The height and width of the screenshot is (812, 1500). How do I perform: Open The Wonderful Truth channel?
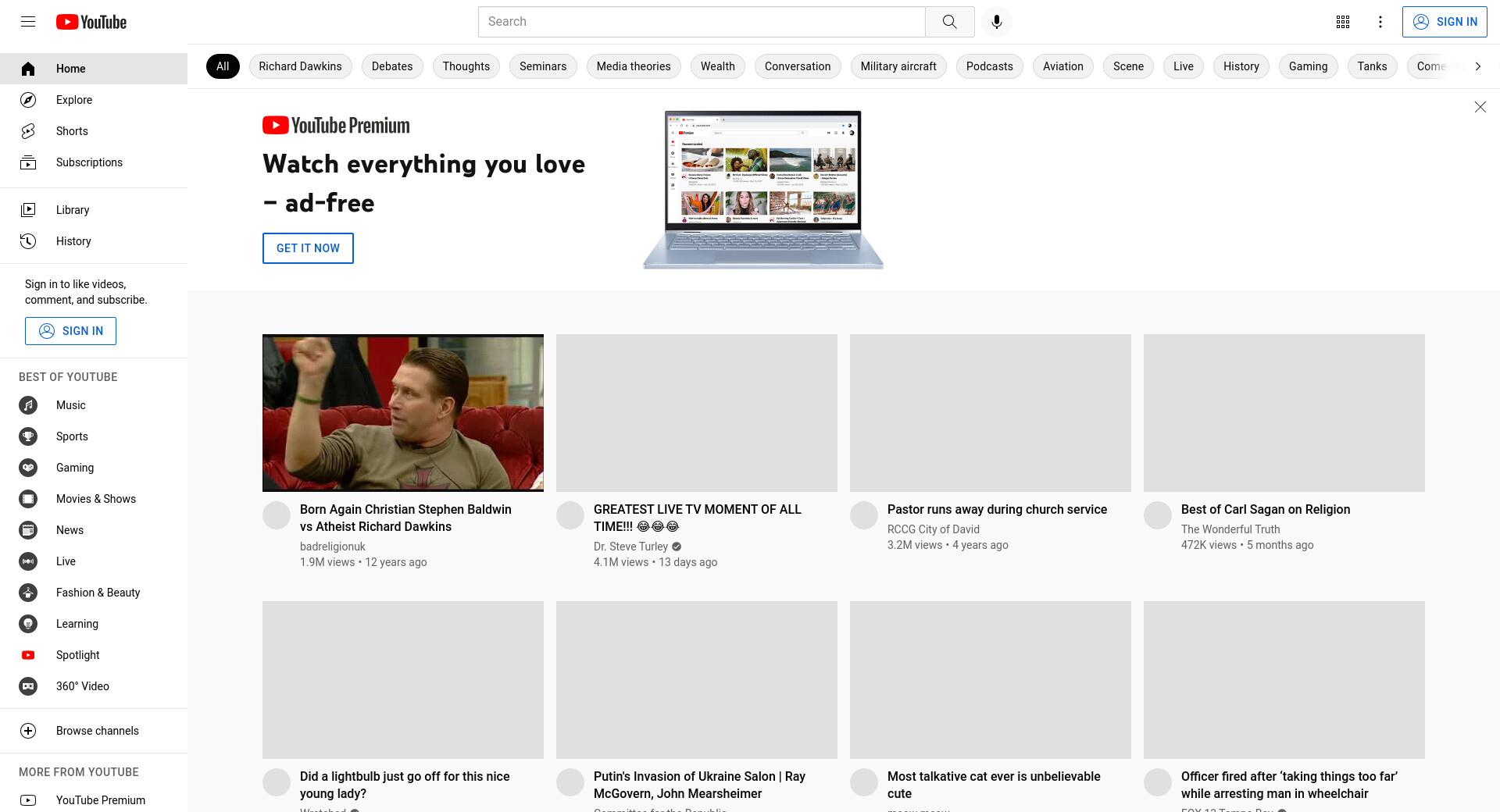tap(1230, 529)
